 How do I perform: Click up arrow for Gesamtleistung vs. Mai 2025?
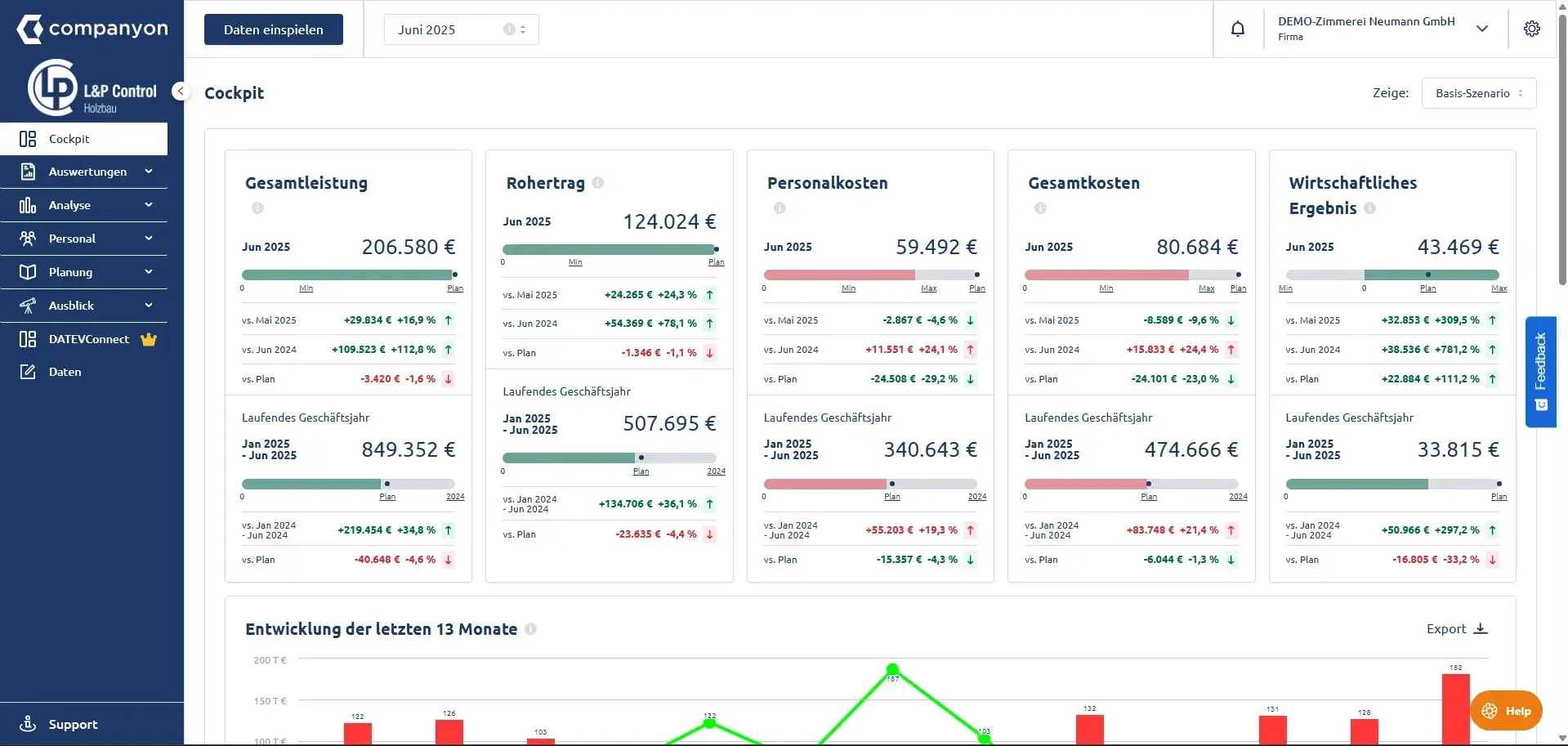pyautogui.click(x=449, y=320)
